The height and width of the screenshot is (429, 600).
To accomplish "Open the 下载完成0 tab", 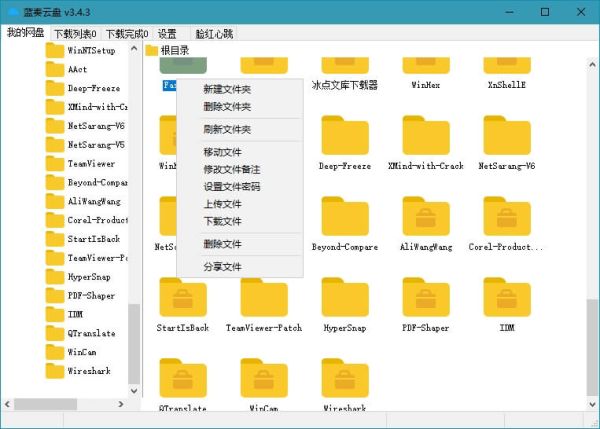I will click(x=127, y=34).
